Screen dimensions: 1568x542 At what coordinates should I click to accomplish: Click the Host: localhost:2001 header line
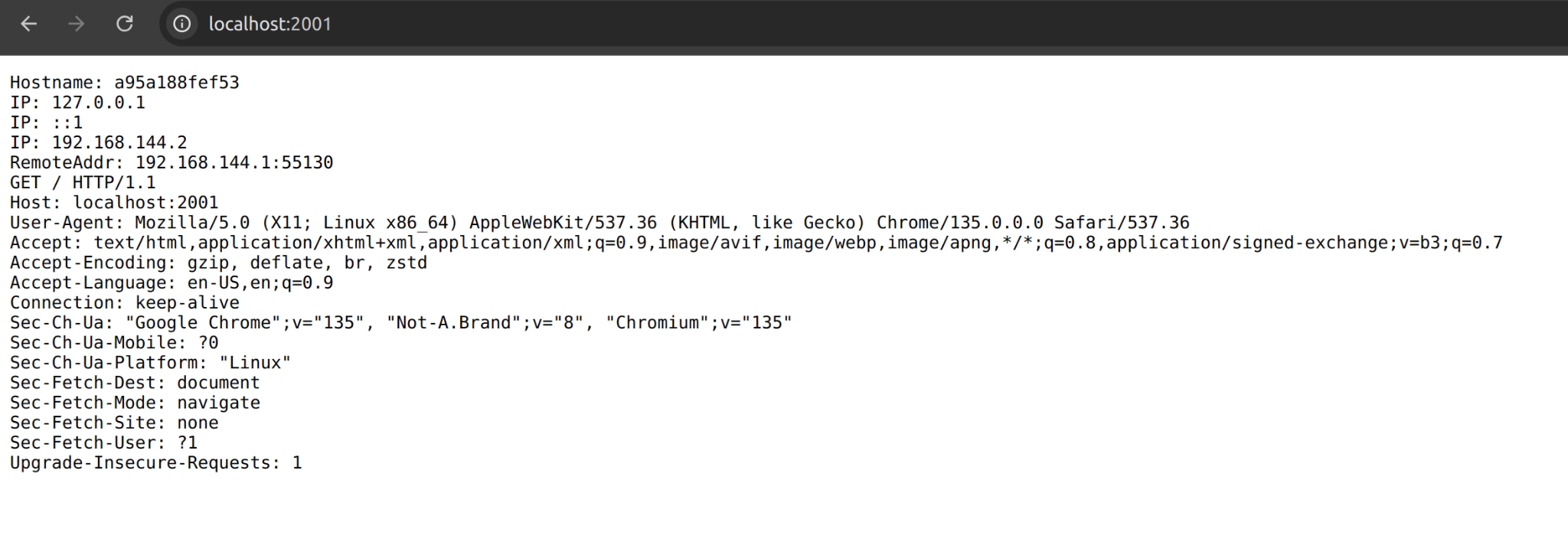click(x=114, y=203)
